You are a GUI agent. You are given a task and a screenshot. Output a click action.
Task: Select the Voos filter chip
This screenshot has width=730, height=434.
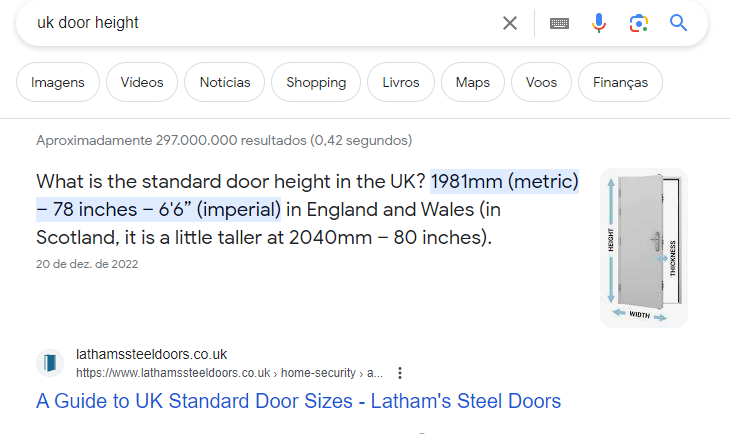coord(541,82)
